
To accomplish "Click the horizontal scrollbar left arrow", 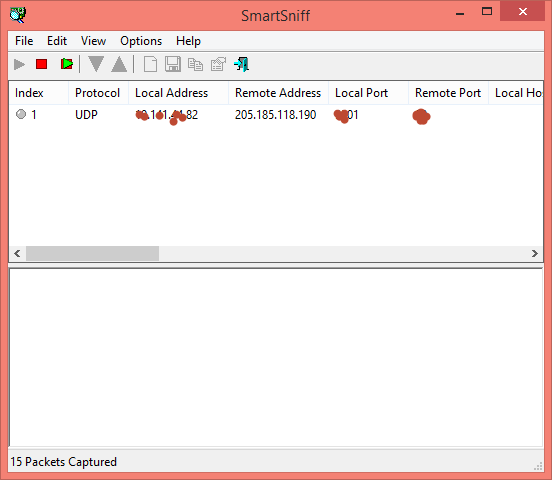I will click(x=17, y=253).
